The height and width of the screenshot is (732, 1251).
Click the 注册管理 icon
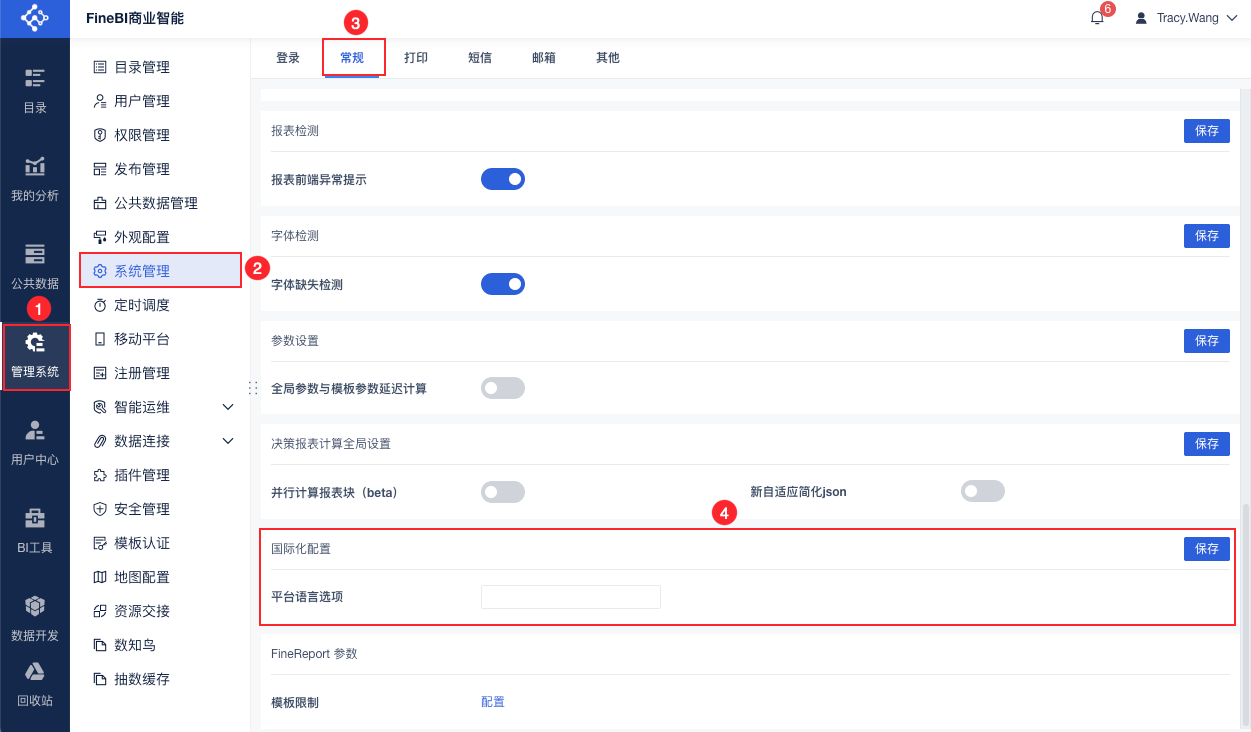click(99, 373)
